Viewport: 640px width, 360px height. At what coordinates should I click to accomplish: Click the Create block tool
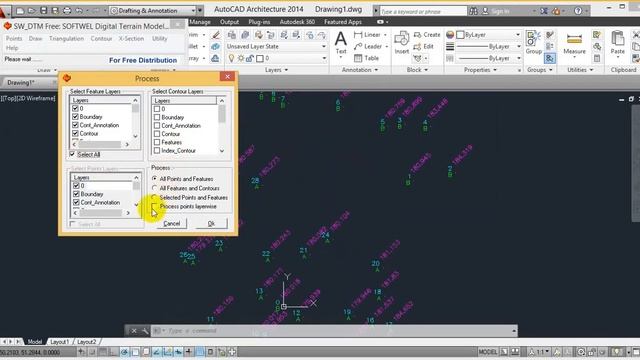[427, 35]
